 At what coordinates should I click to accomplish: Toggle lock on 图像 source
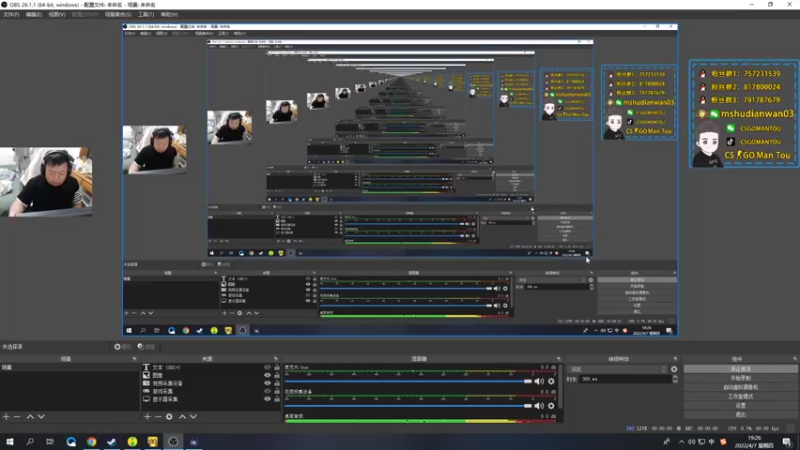(277, 375)
